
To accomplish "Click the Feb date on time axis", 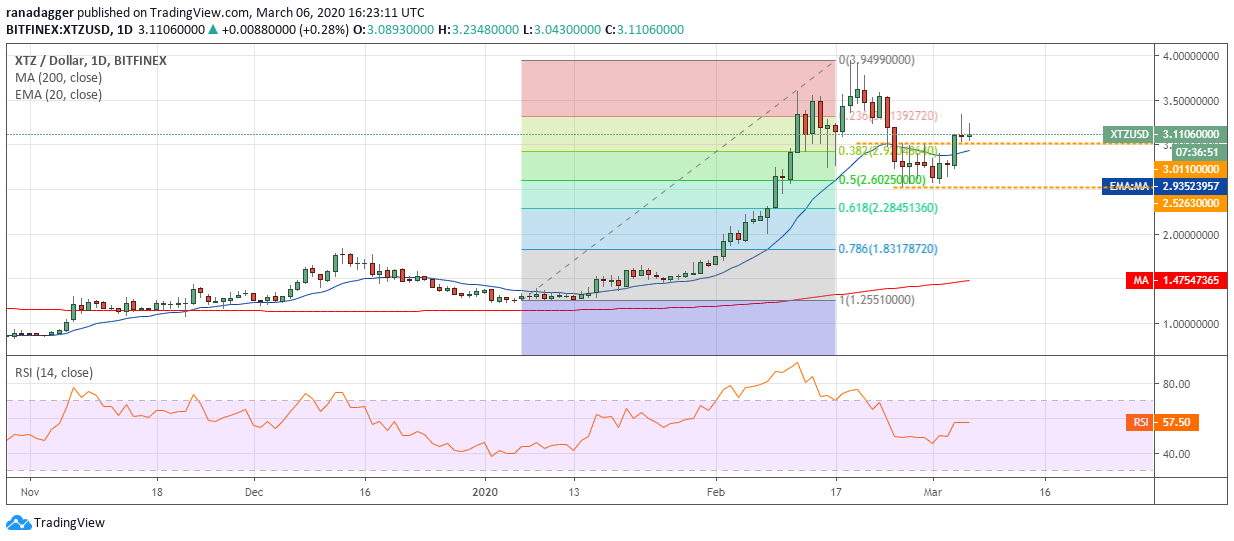I will (716, 492).
